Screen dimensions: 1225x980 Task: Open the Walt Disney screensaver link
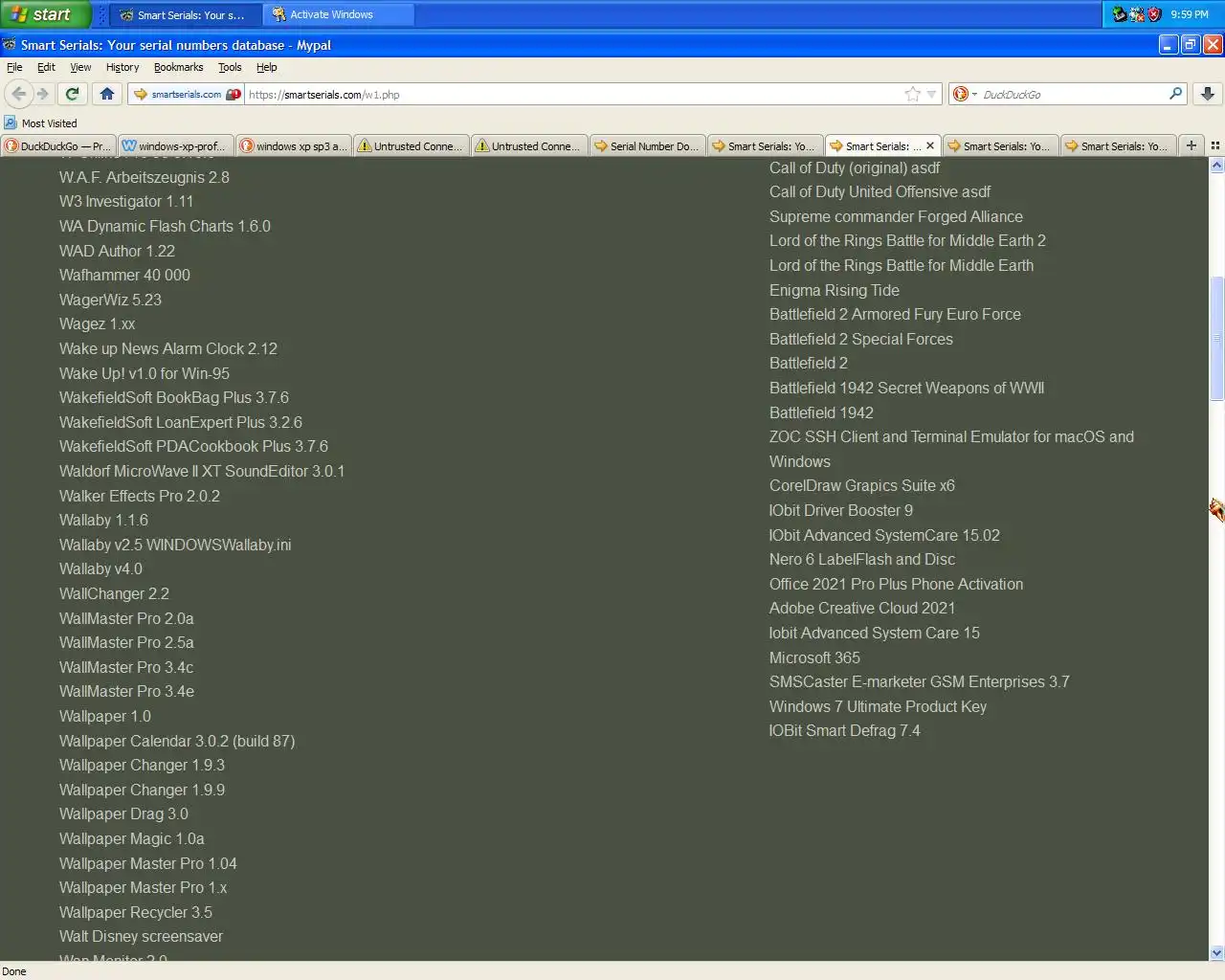click(141, 936)
